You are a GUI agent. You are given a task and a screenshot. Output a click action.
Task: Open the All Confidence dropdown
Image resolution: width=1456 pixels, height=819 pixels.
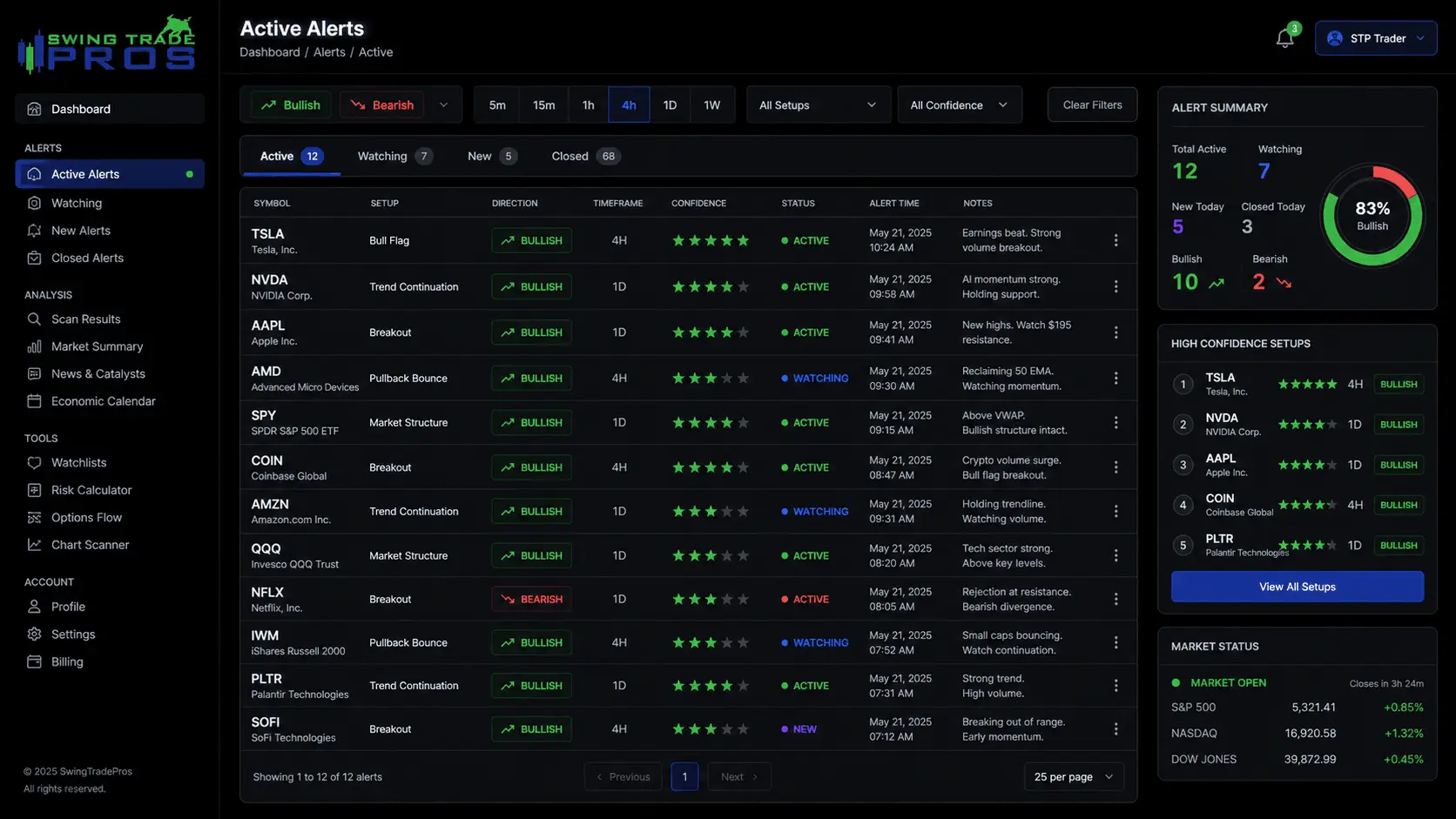(960, 105)
